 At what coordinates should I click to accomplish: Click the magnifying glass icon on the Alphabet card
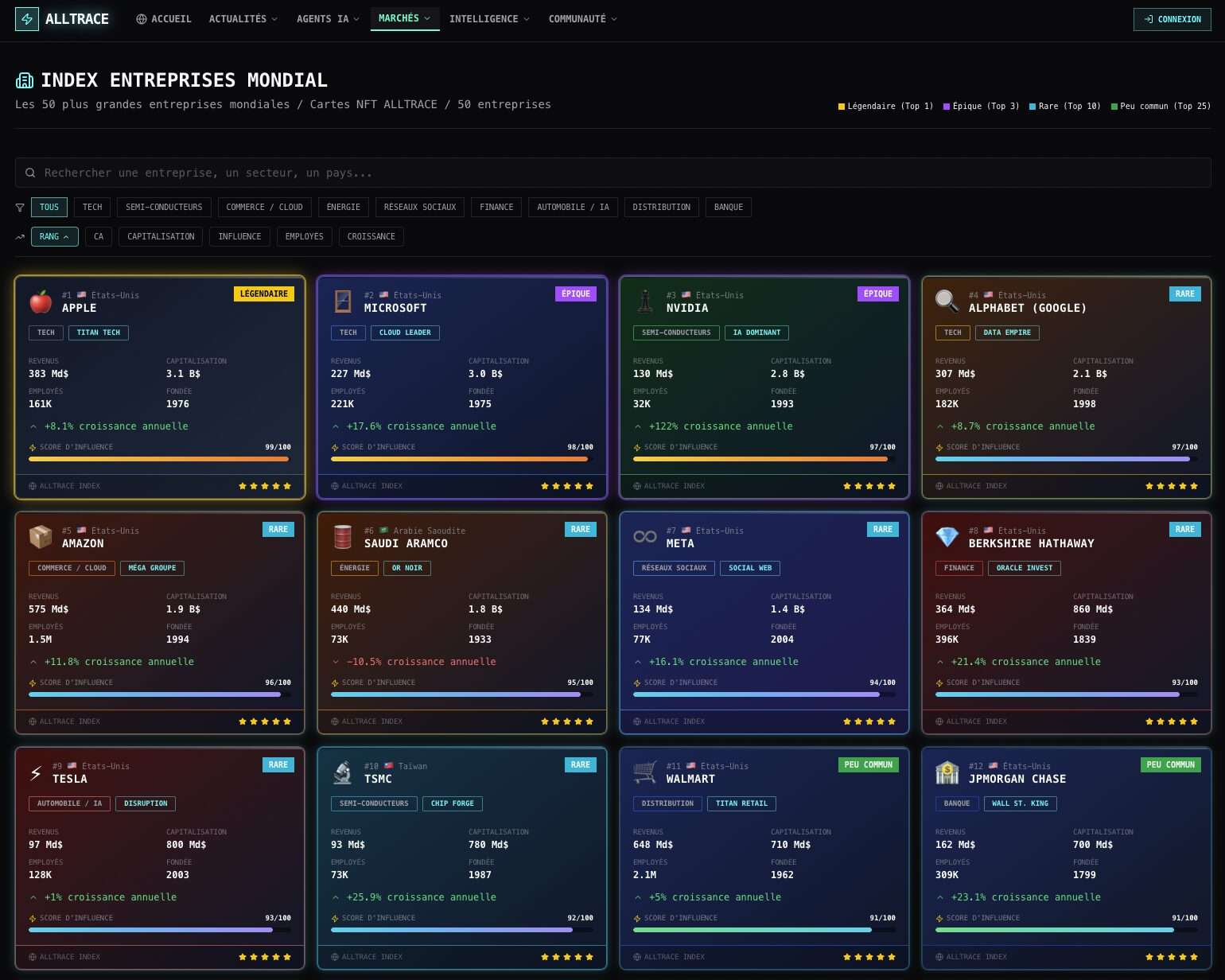(x=947, y=301)
